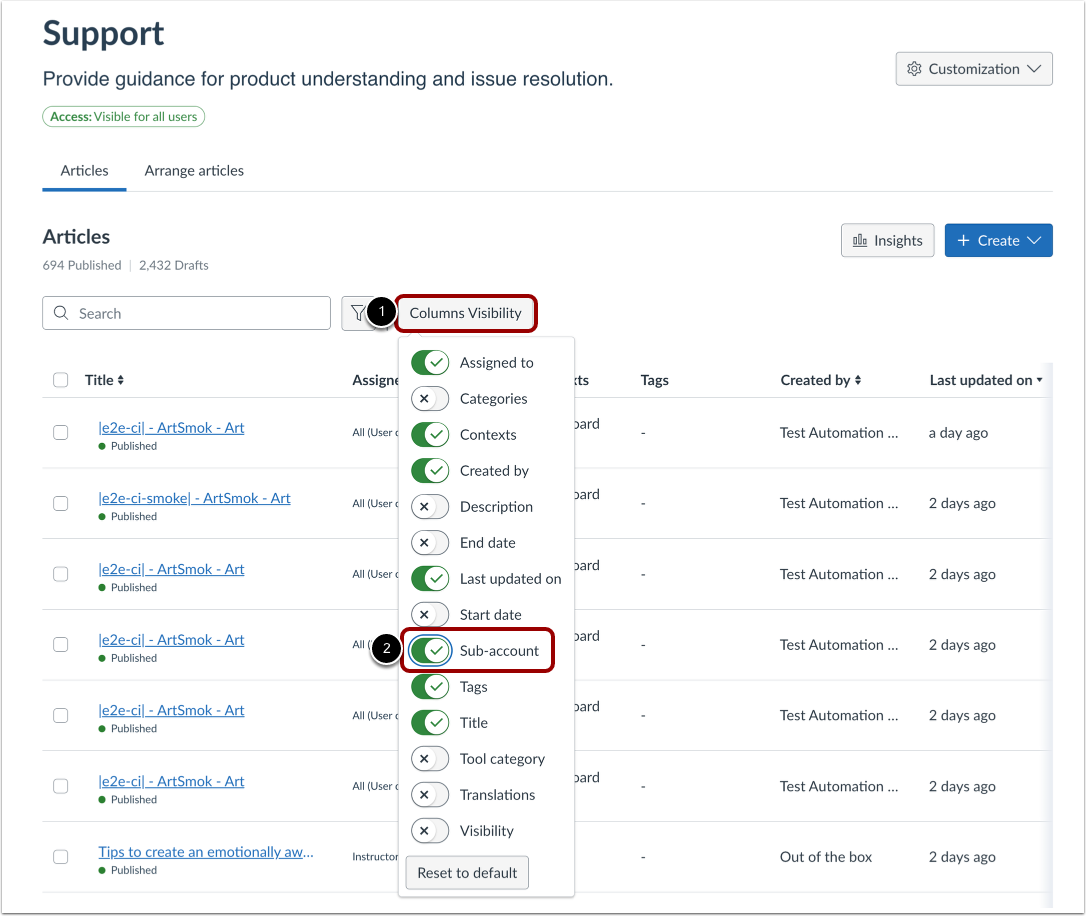
Task: Click the sort arrows on the Title column
Action: coord(122,379)
